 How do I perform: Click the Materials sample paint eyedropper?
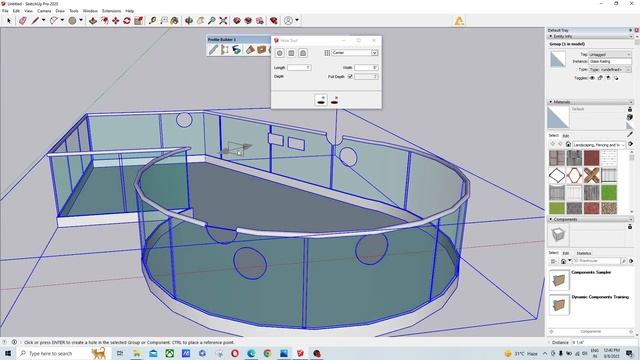pos(630,134)
